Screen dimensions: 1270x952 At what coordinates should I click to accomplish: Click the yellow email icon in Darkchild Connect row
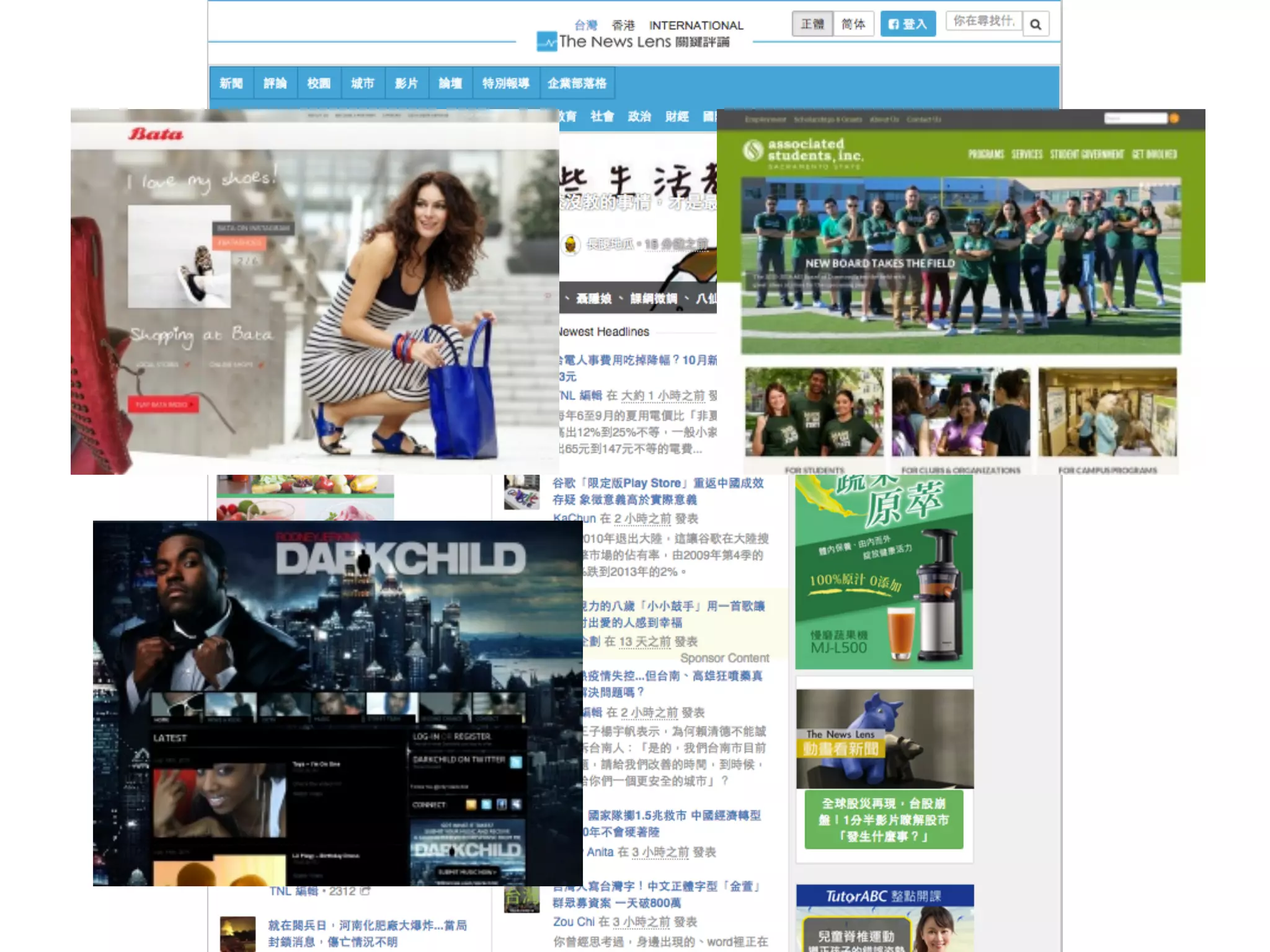471,804
